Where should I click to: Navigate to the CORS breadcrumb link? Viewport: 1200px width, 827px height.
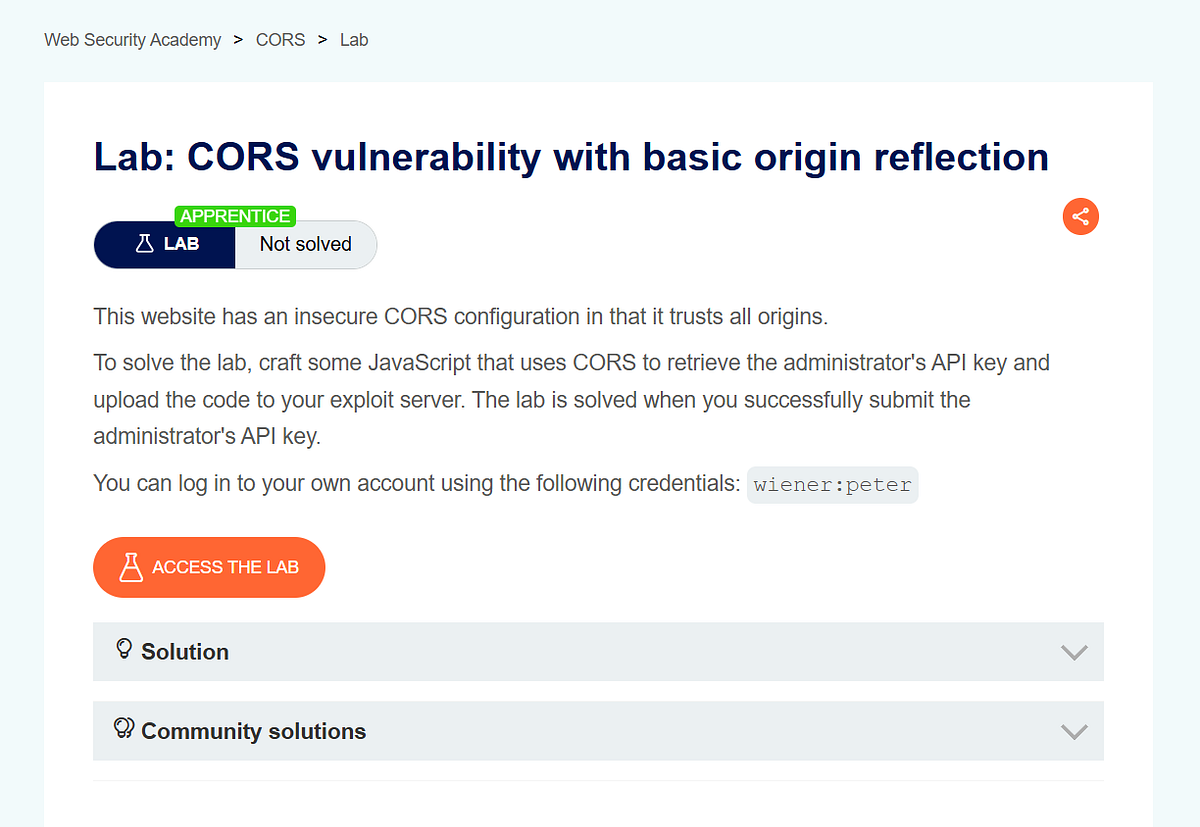(280, 40)
